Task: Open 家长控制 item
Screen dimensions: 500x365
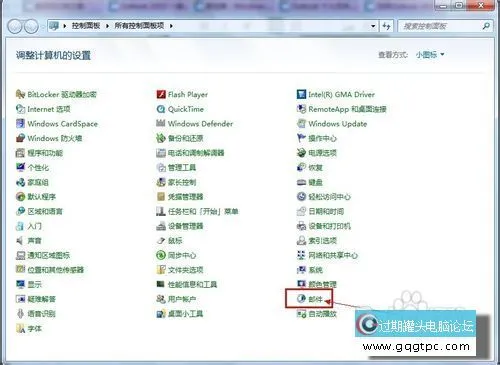Action: [176, 182]
